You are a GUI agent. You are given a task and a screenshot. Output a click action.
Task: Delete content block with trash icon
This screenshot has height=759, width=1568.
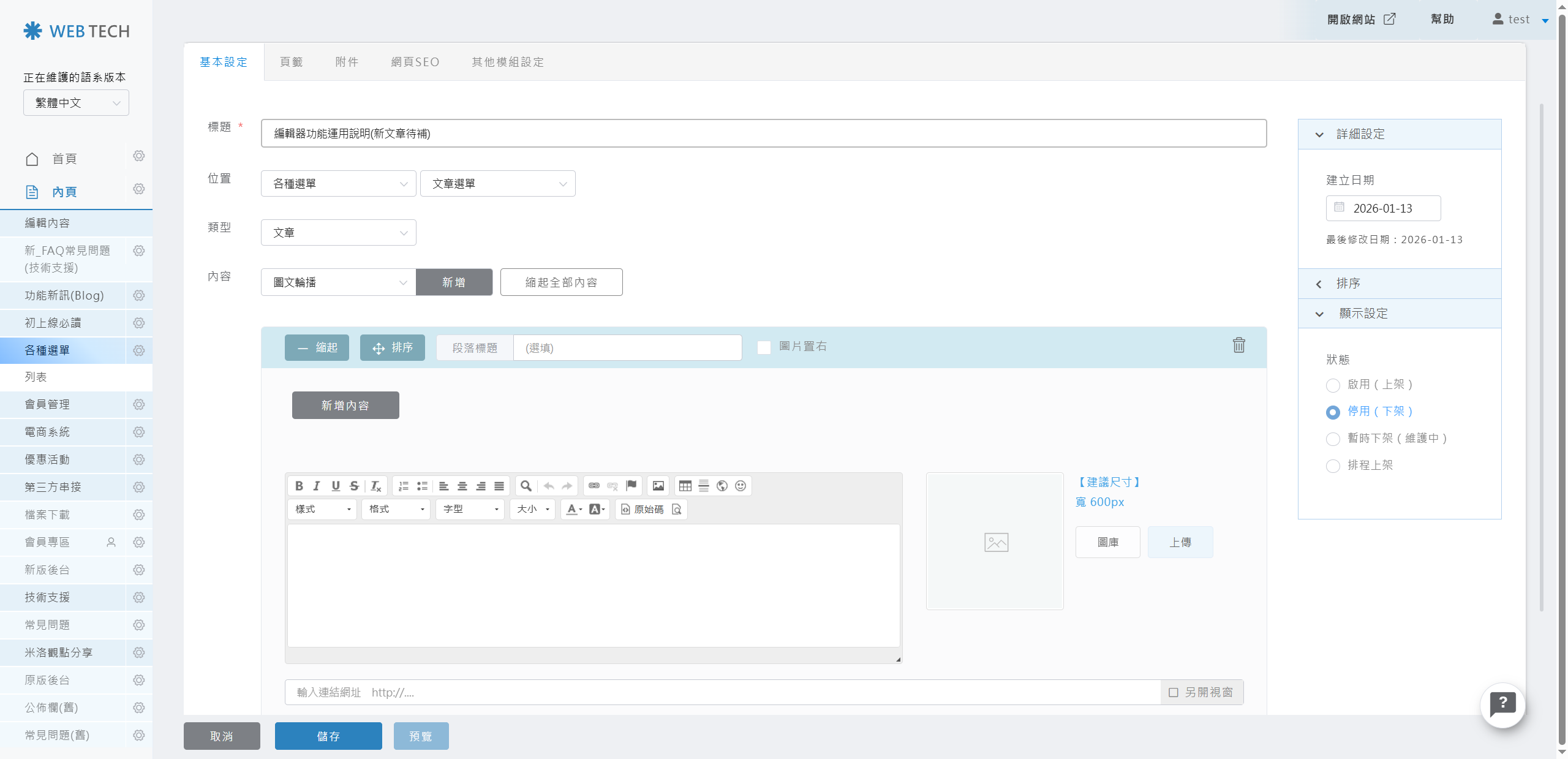pos(1238,346)
